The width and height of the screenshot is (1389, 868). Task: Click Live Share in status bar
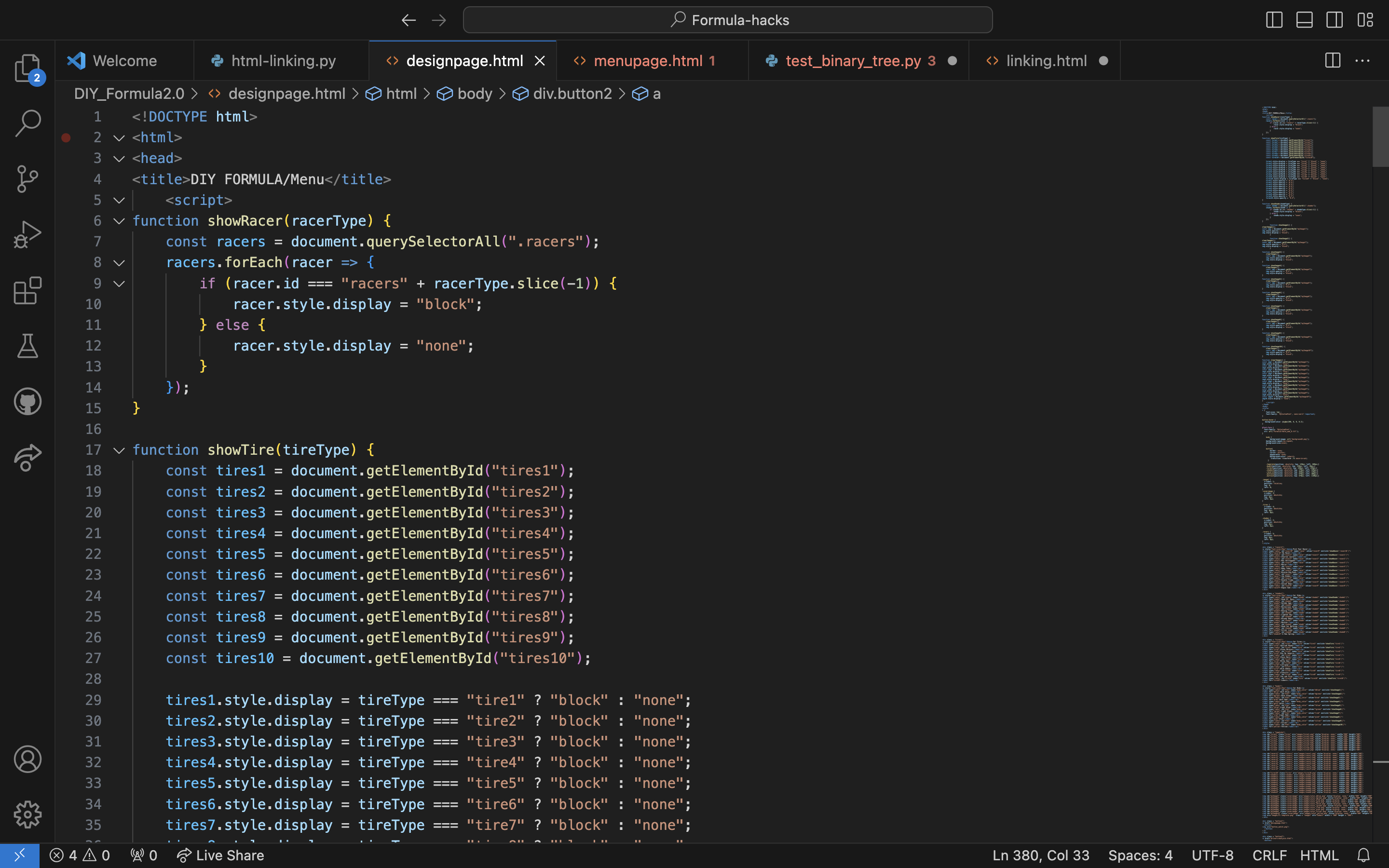tap(220, 855)
